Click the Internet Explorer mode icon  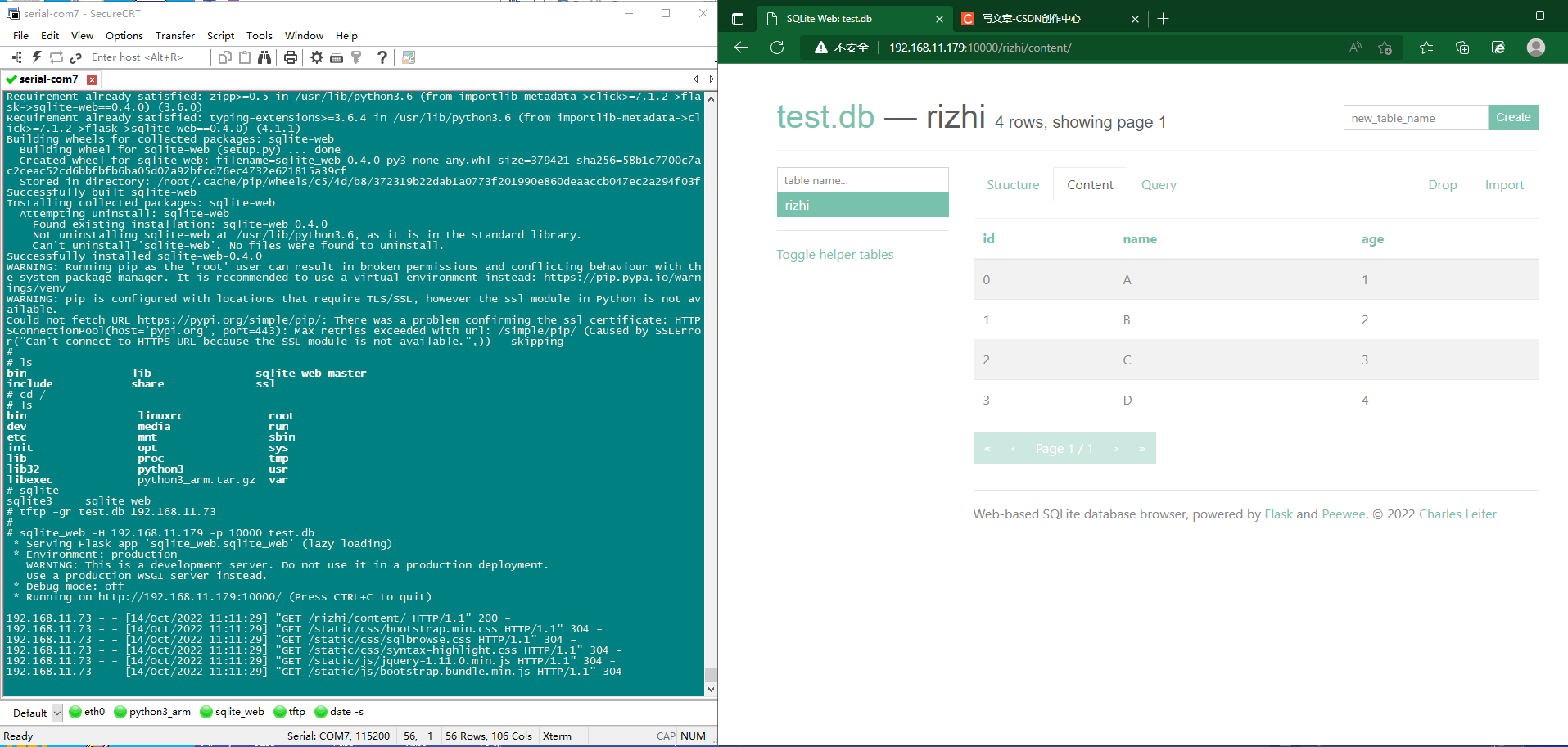1498,48
